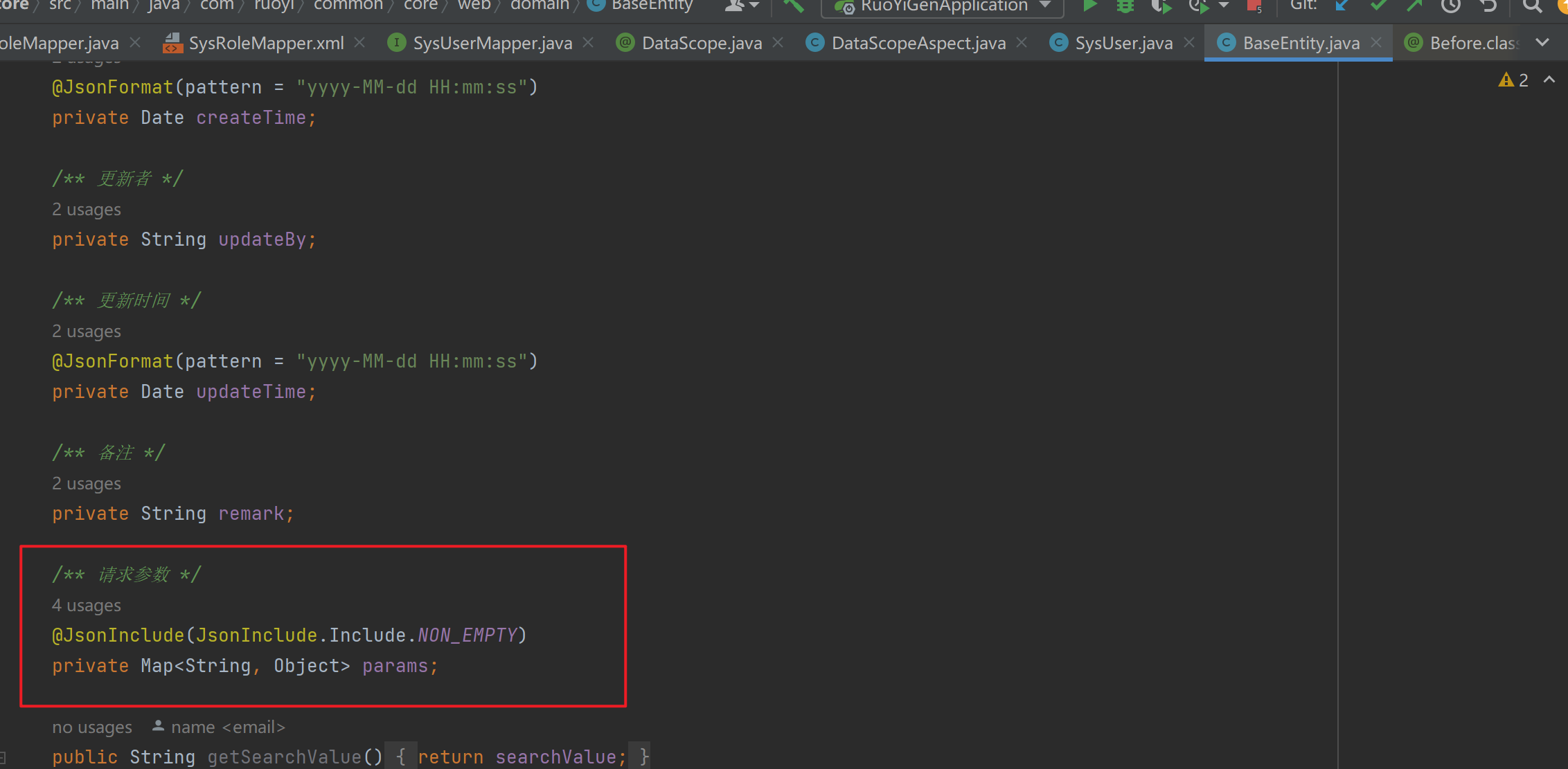Click the '4 usages' hint above params
This screenshot has height=769, width=1568.
pos(87,606)
